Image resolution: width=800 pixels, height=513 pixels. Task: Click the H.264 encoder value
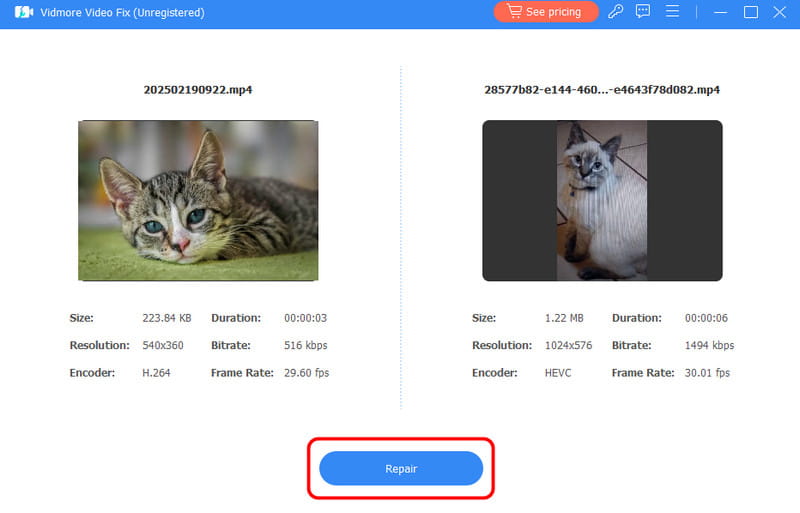coord(157,373)
